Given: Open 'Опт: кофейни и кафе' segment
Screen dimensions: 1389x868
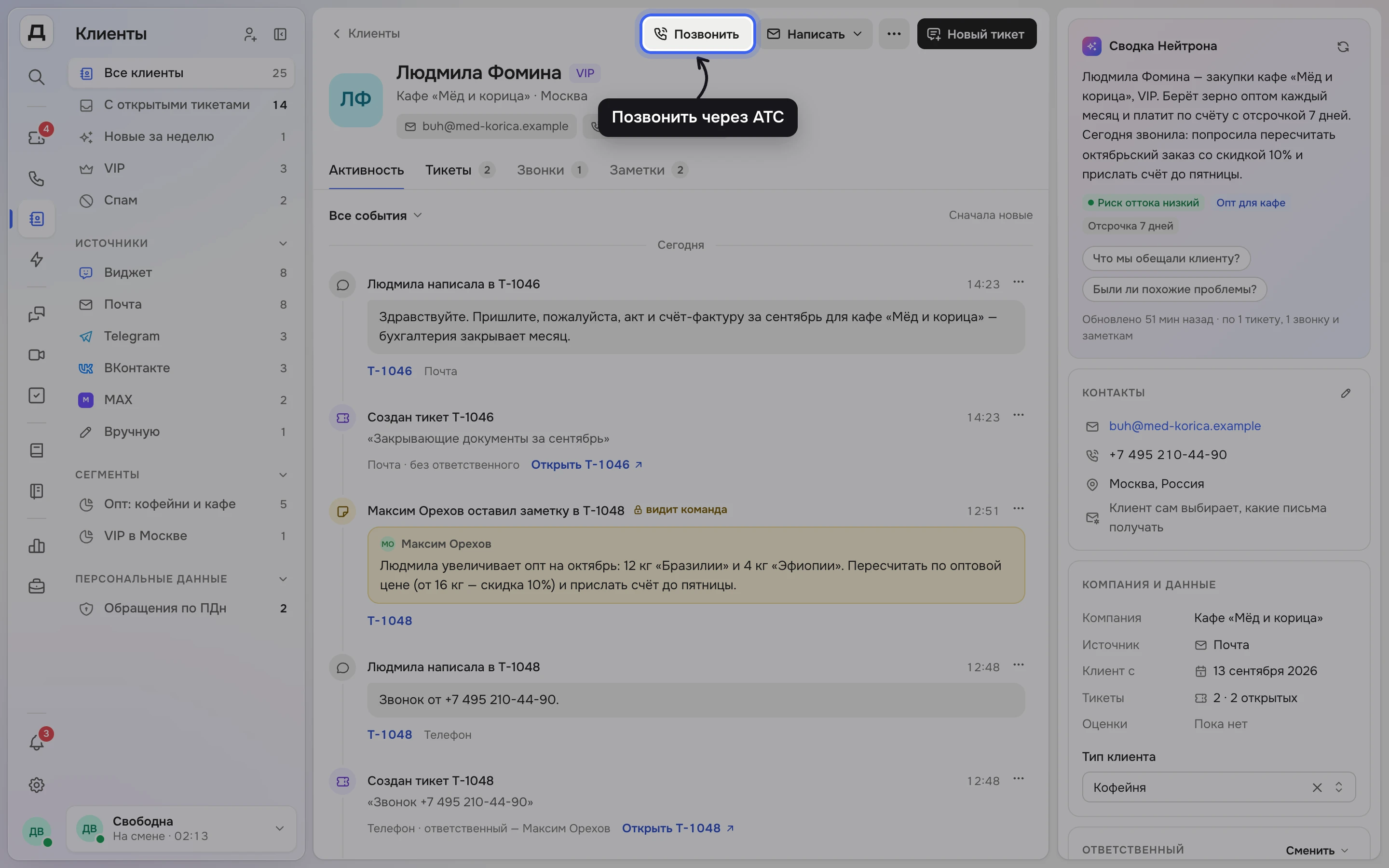Looking at the screenshot, I should point(181,504).
